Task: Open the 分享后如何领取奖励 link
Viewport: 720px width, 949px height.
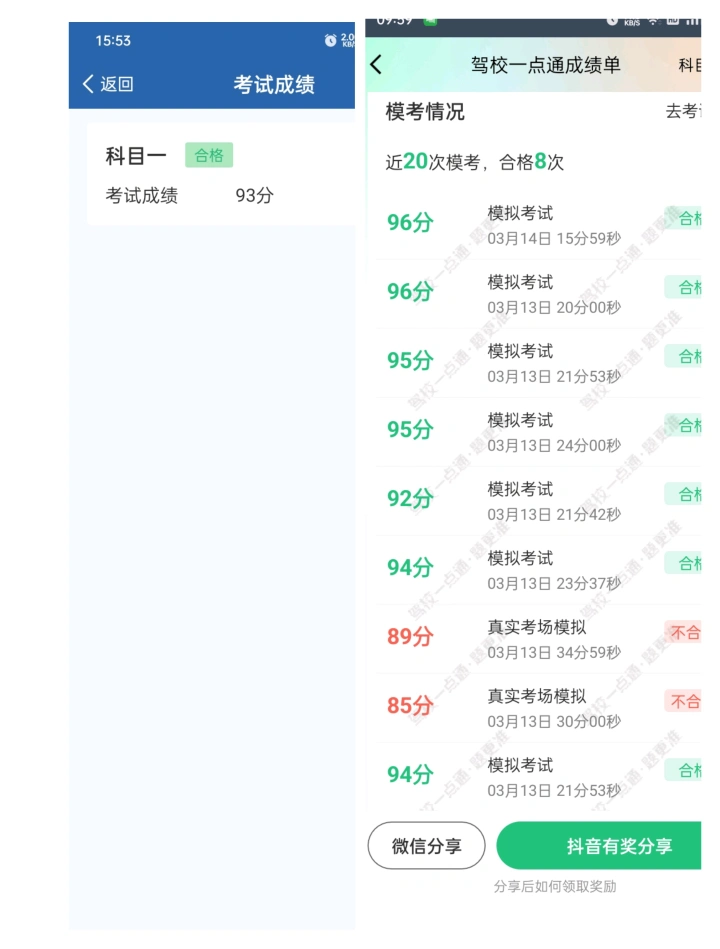Action: 555,887
